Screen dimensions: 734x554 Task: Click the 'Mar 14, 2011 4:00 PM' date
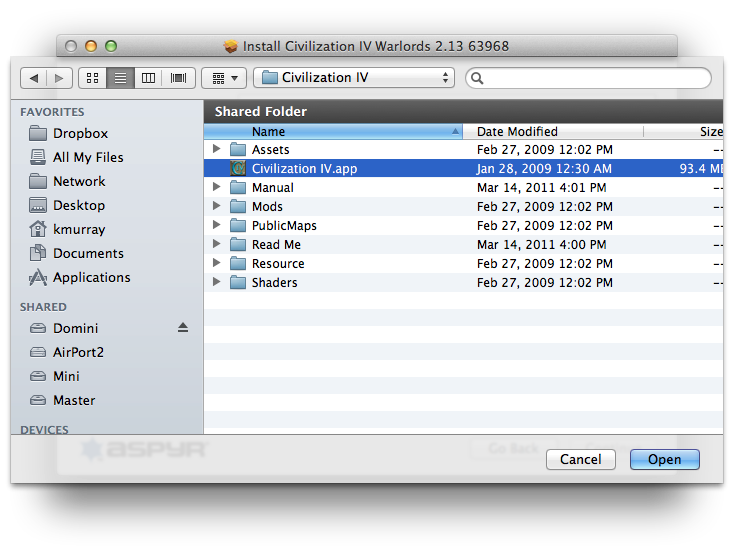[x=542, y=244]
